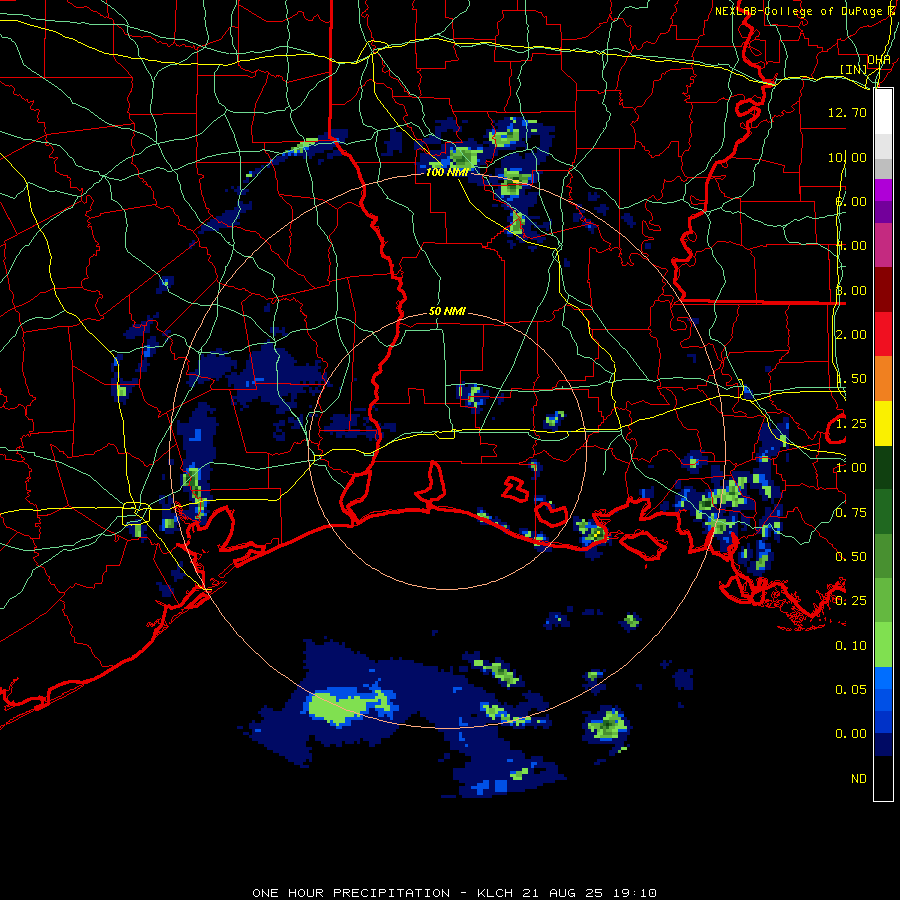This screenshot has height=900, width=900.
Task: Pick the yellow legend swatch near 1.25
Action: [x=883, y=423]
